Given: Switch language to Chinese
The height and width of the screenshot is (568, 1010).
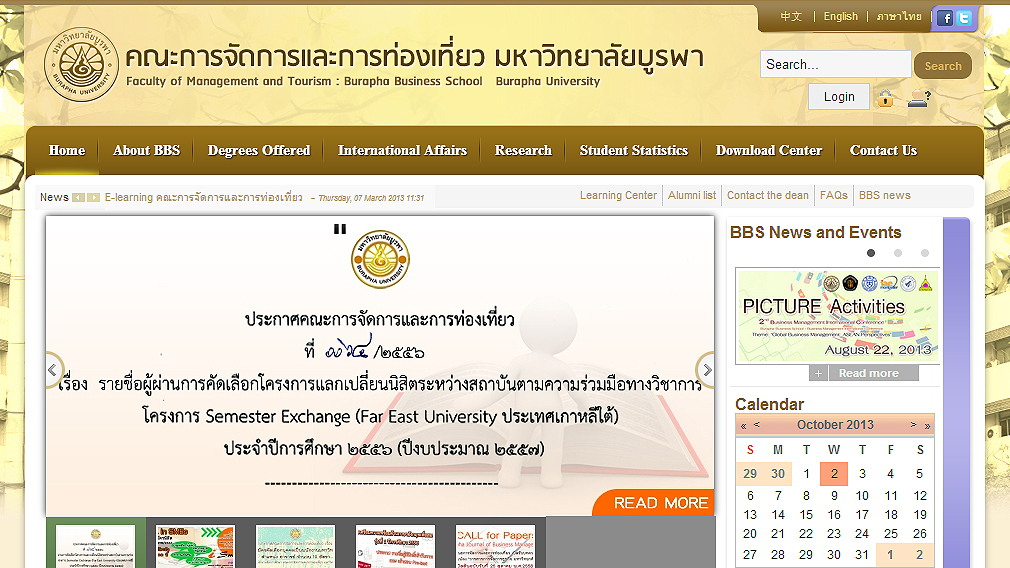Looking at the screenshot, I should pyautogui.click(x=791, y=16).
